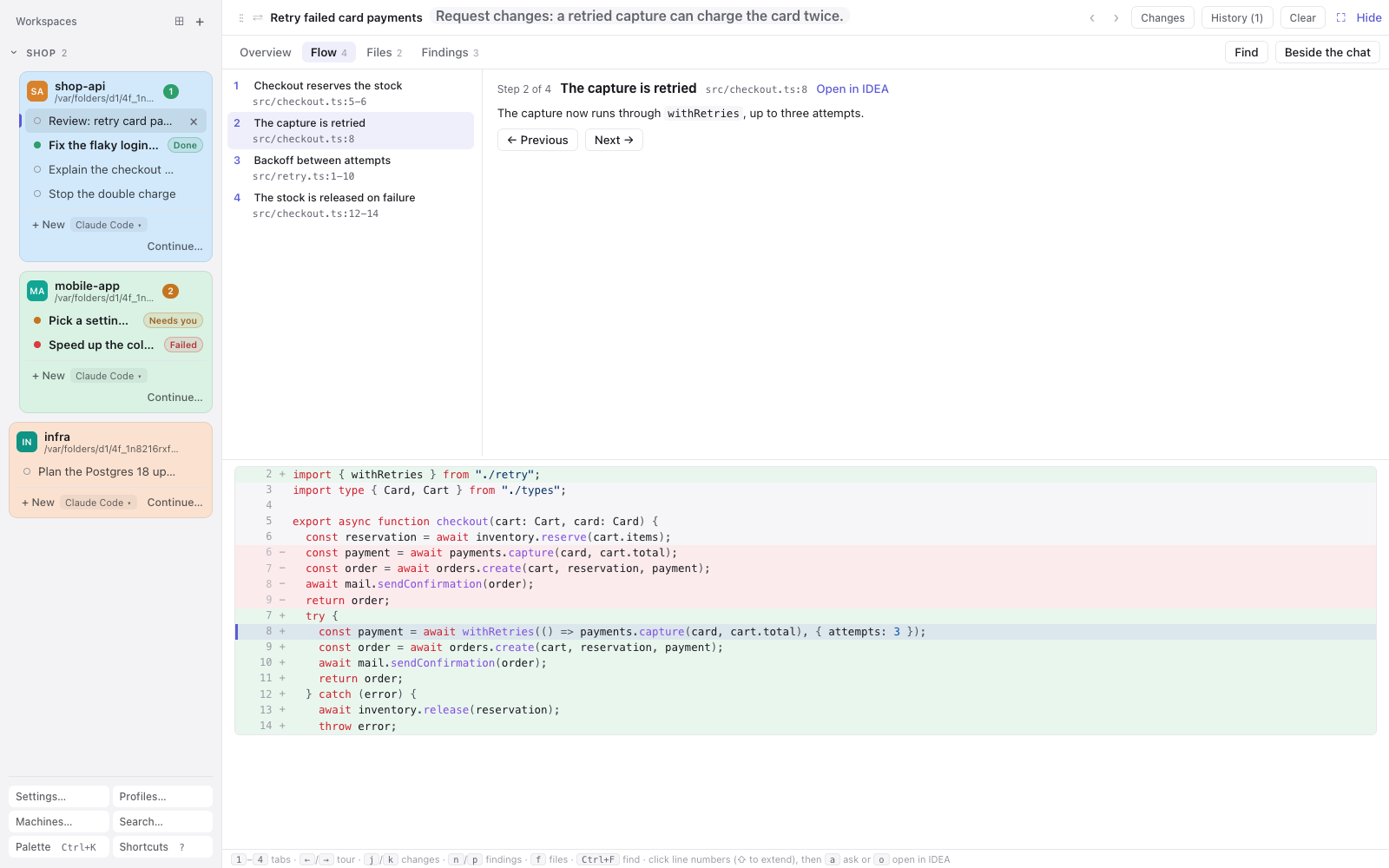The width and height of the screenshot is (1389, 868).
Task: Go to next review with right chevron
Action: [1116, 17]
